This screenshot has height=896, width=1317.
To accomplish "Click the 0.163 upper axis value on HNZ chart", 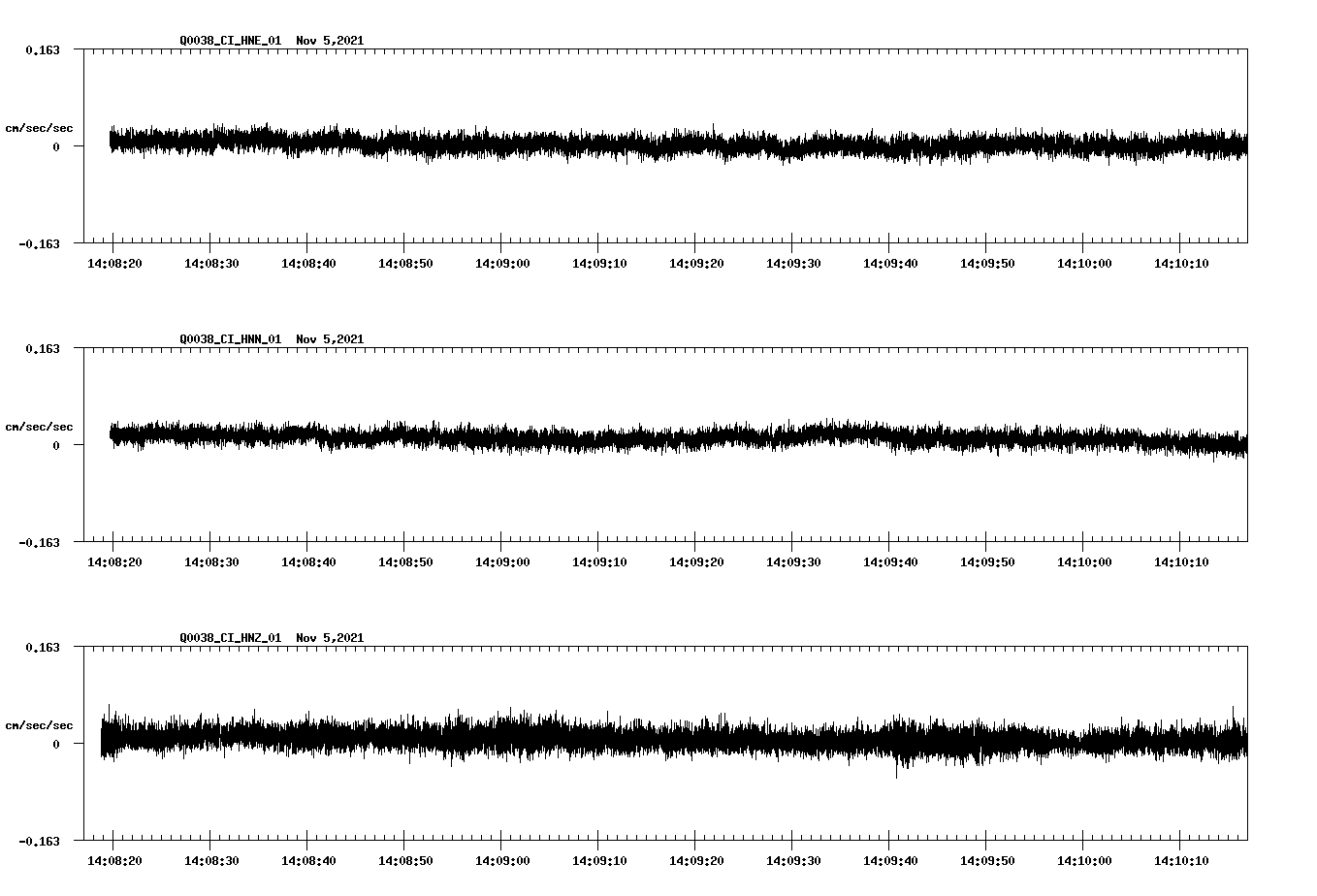I will click(x=42, y=647).
